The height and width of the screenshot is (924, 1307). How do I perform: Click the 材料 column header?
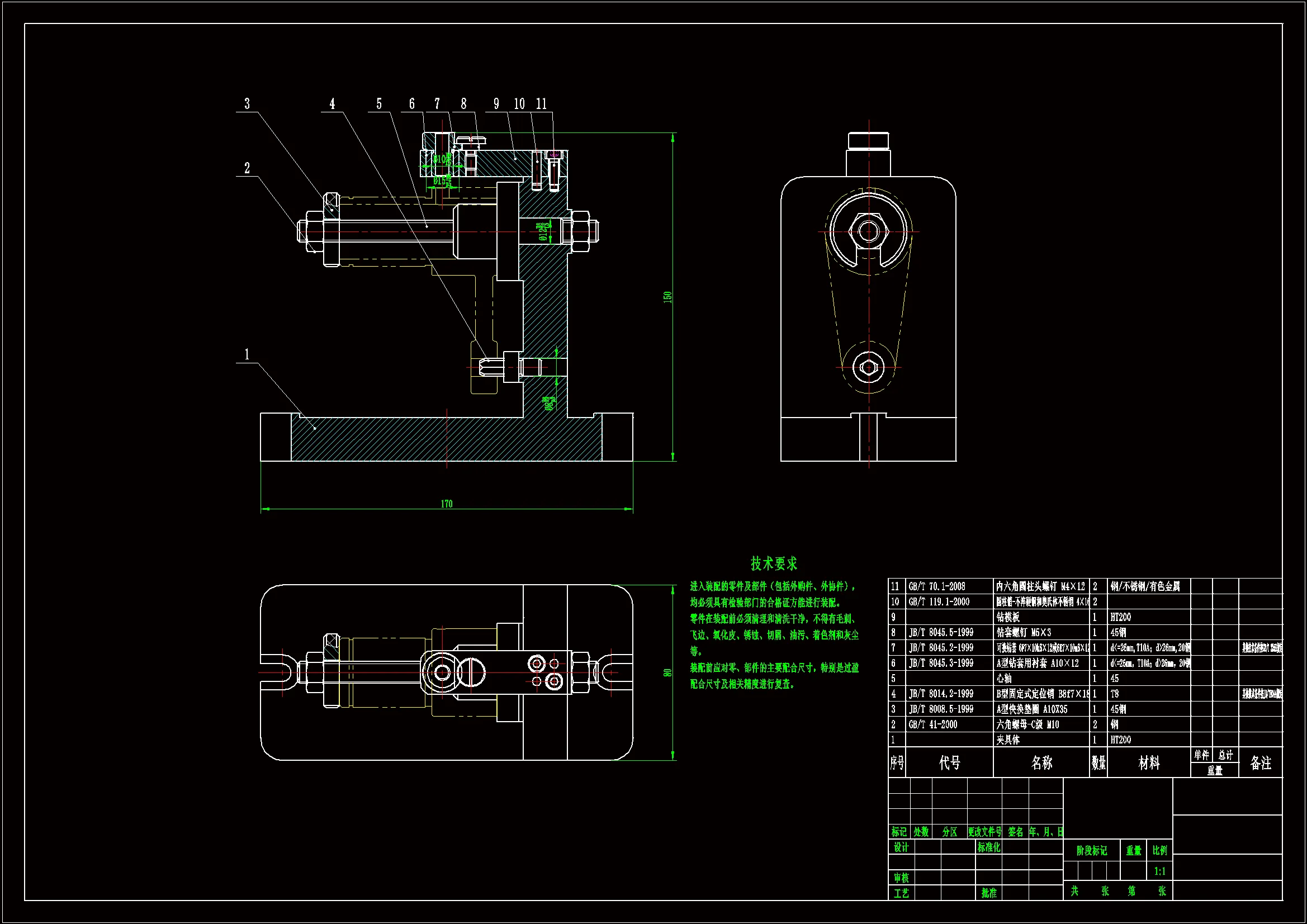coord(1149,763)
